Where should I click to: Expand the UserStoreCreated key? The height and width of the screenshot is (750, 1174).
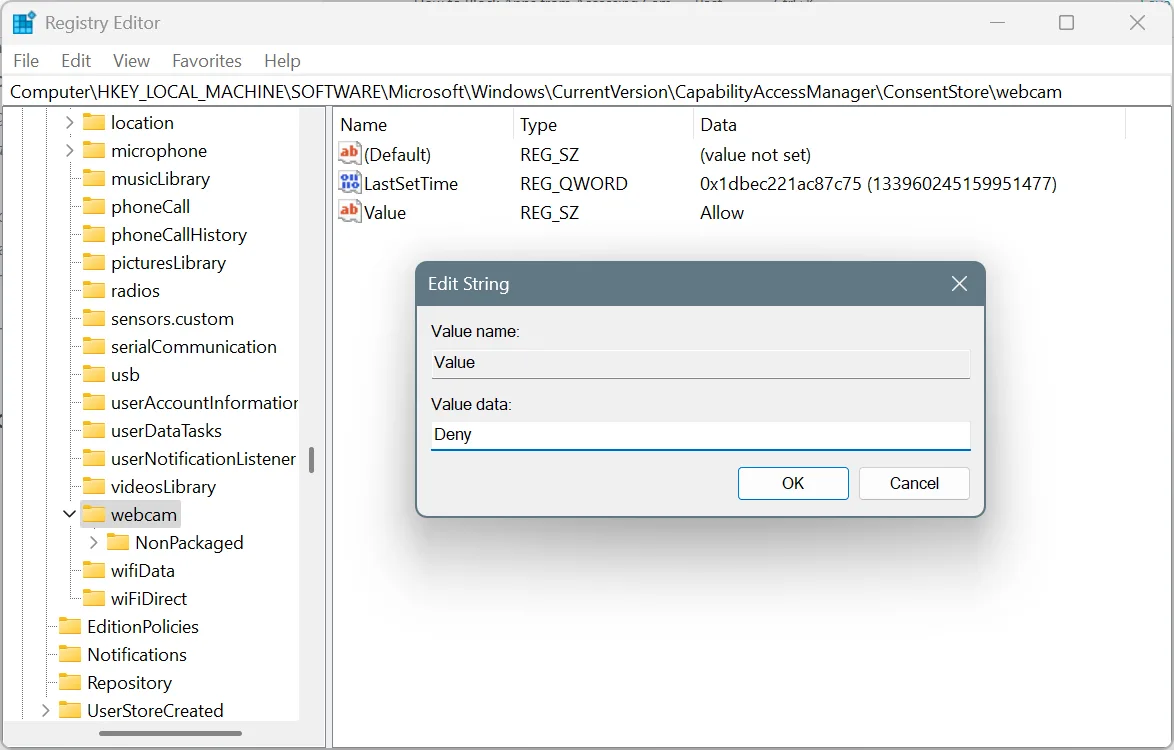[45, 710]
